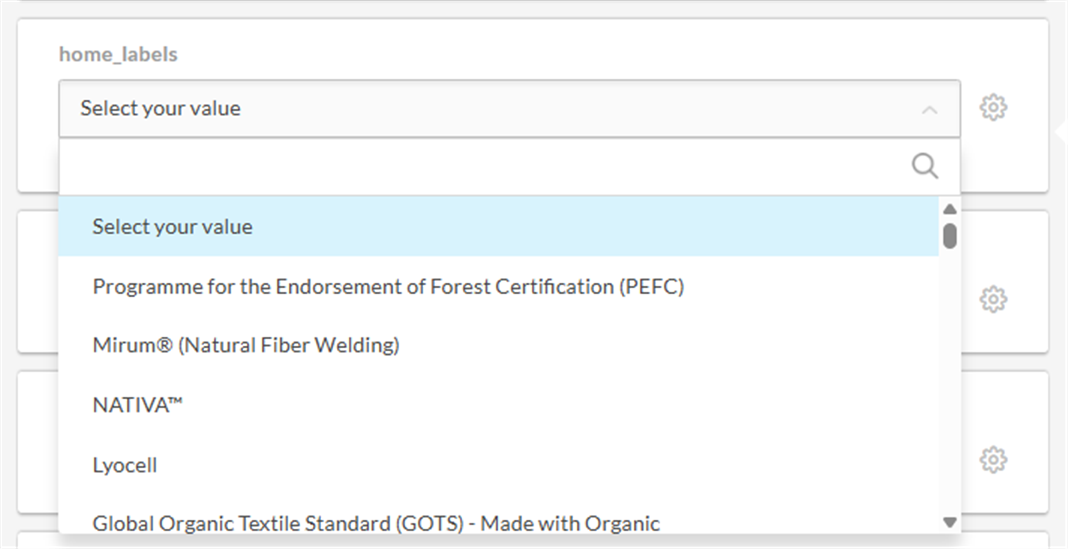Open settings gear right of the PEFC option
Image resolution: width=1068 pixels, height=549 pixels.
click(992, 299)
